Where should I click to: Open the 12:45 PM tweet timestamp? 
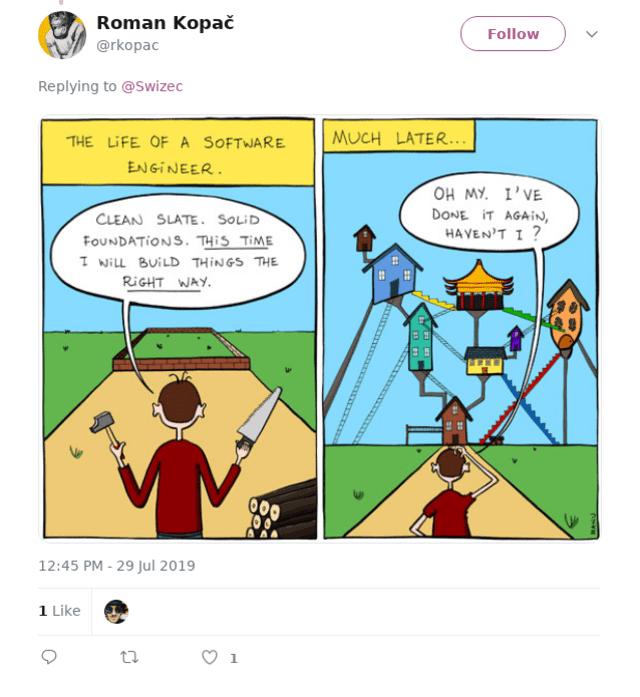coord(116,566)
